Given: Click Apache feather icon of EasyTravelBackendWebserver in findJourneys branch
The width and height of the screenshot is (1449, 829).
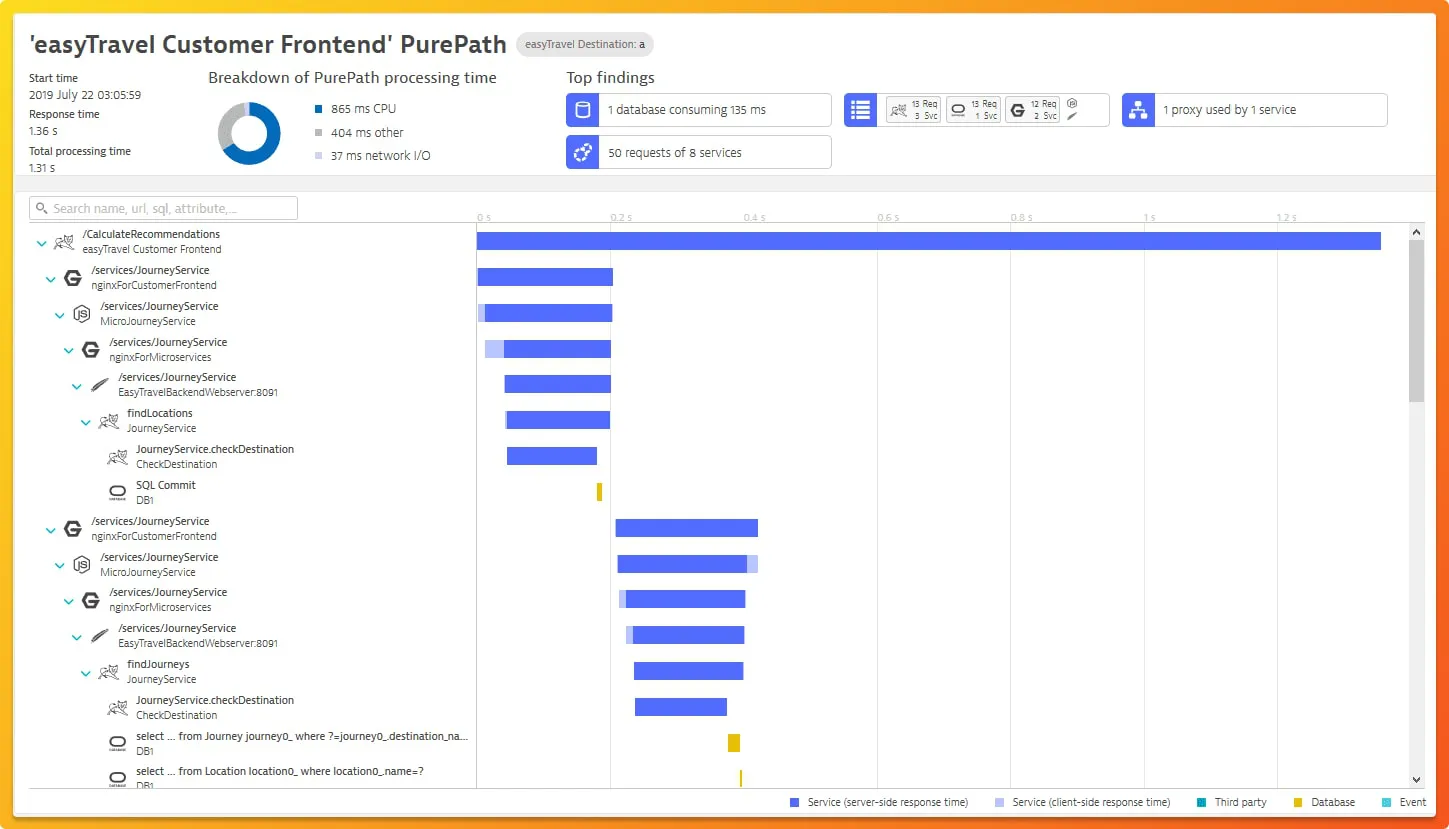Looking at the screenshot, I should point(99,636).
